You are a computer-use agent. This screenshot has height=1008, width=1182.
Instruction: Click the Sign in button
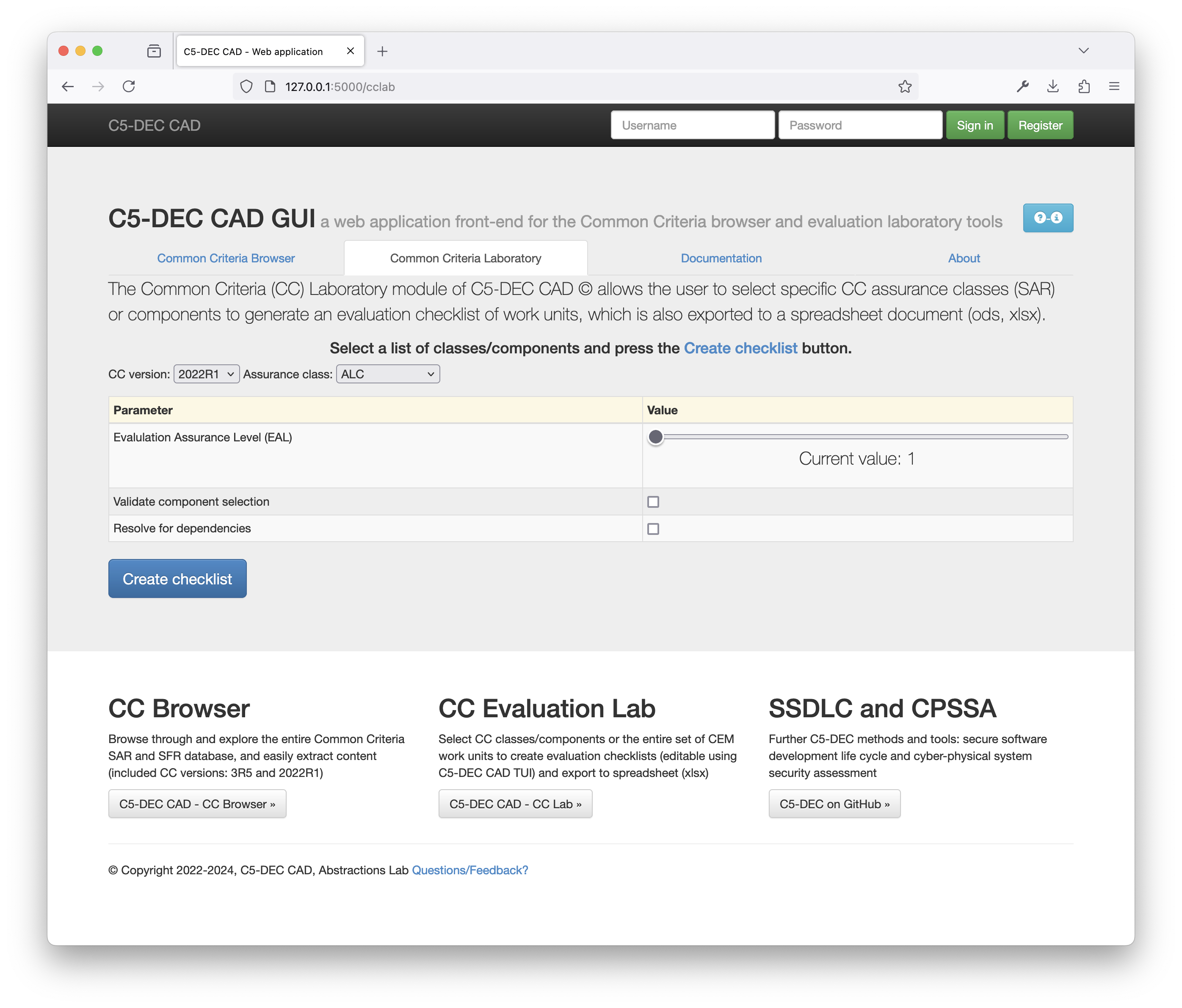pos(975,125)
